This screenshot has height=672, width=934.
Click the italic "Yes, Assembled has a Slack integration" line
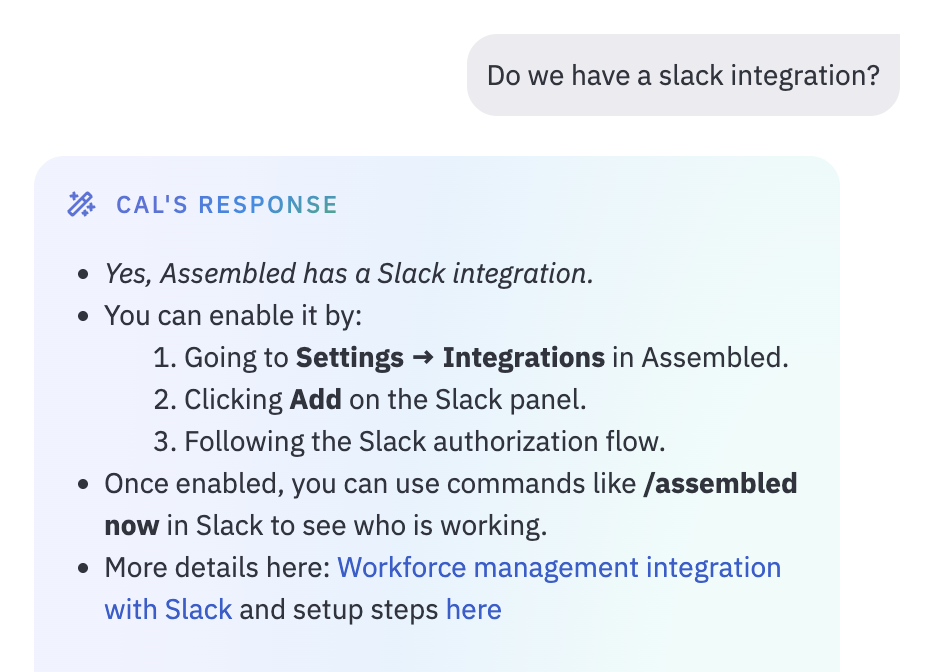(x=349, y=274)
